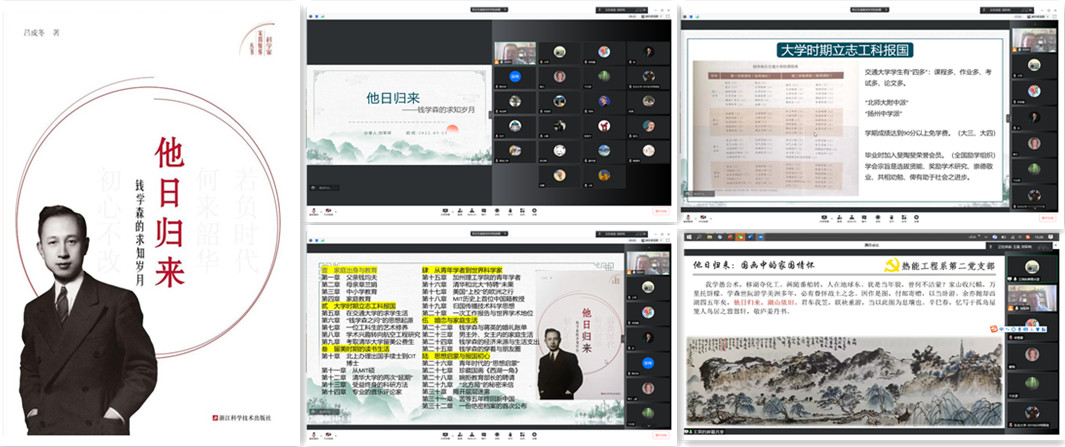Select speaker's video beside the landscape painting slide
Image resolution: width=1065 pixels, height=447 pixels.
pyautogui.click(x=1031, y=298)
